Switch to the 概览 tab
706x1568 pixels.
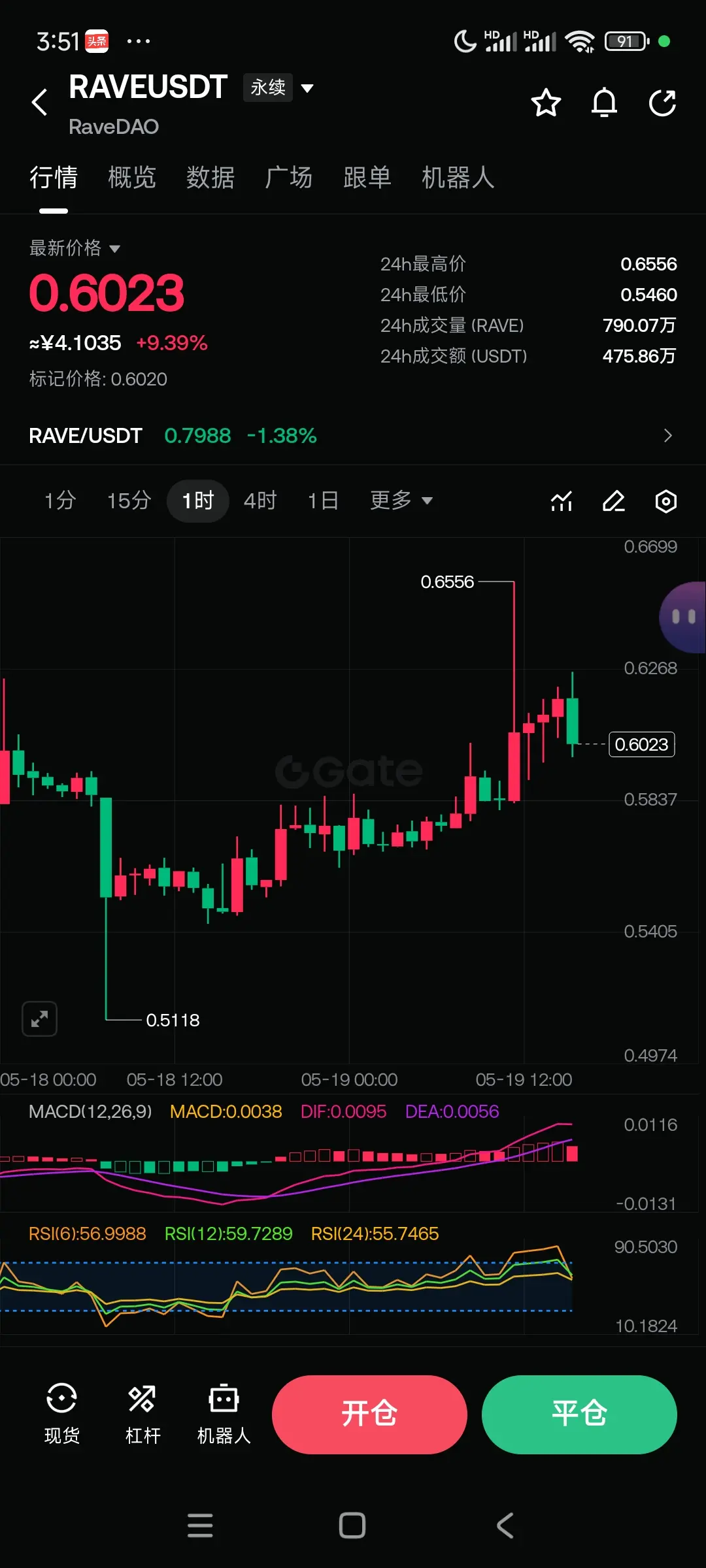132,178
